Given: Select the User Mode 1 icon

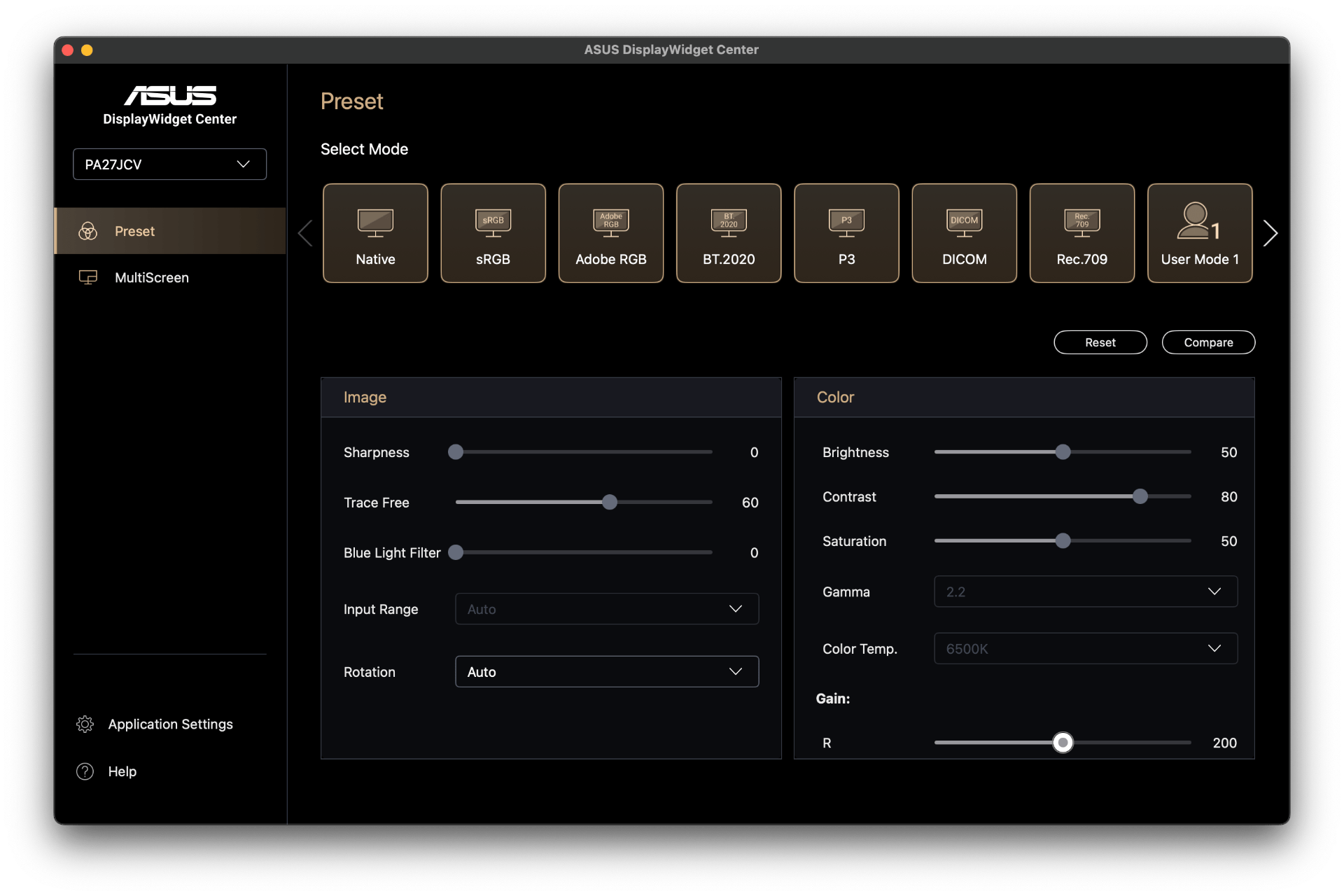Looking at the screenshot, I should tap(1199, 233).
